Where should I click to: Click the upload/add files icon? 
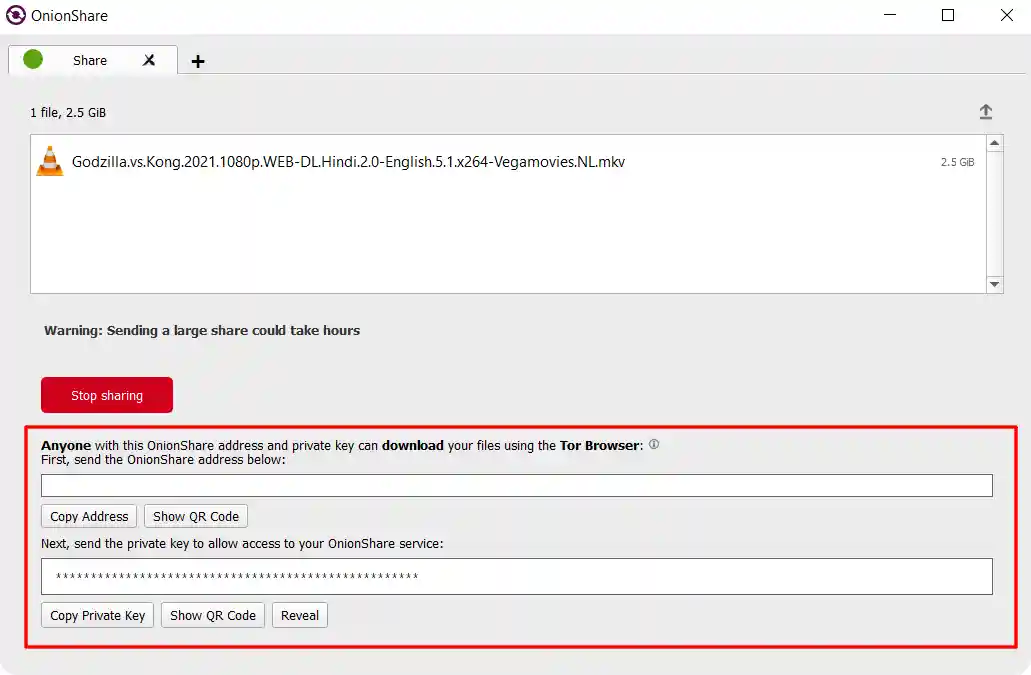[985, 112]
